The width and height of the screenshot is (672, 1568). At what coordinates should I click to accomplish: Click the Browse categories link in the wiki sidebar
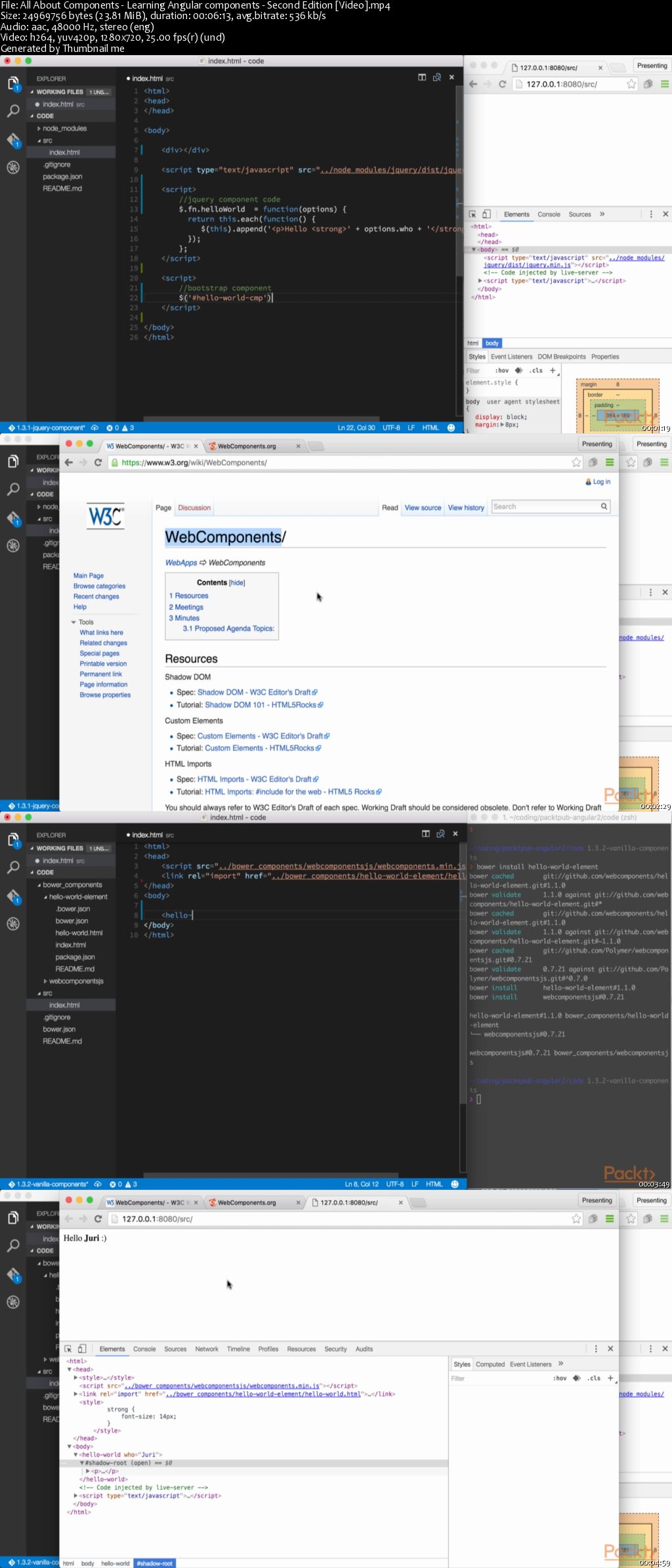pos(99,586)
